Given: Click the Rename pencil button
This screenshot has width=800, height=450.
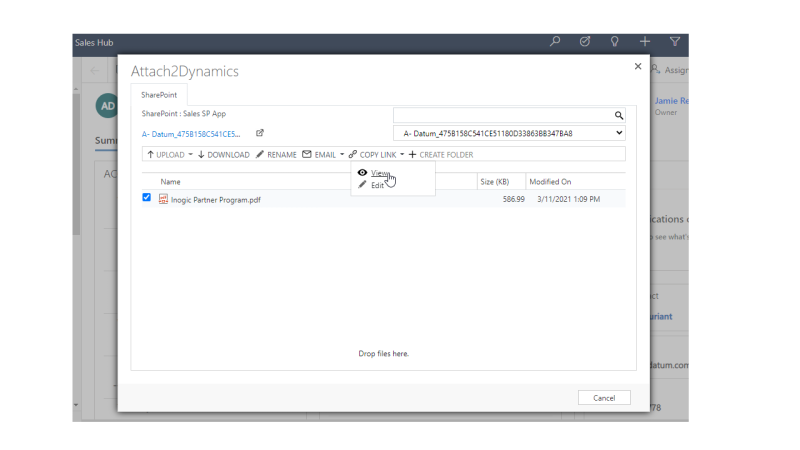Looking at the screenshot, I should tap(275, 155).
